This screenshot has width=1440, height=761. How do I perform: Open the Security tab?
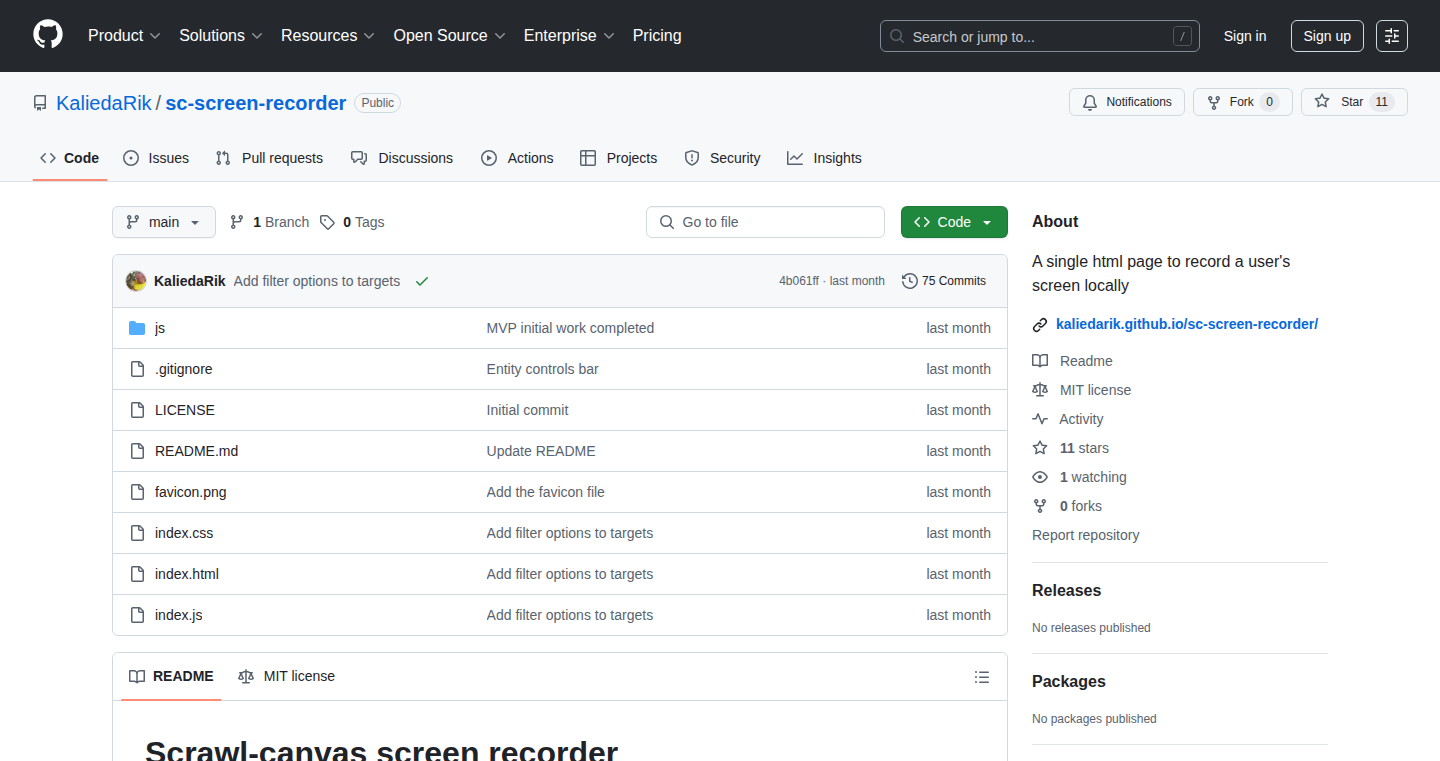click(722, 158)
